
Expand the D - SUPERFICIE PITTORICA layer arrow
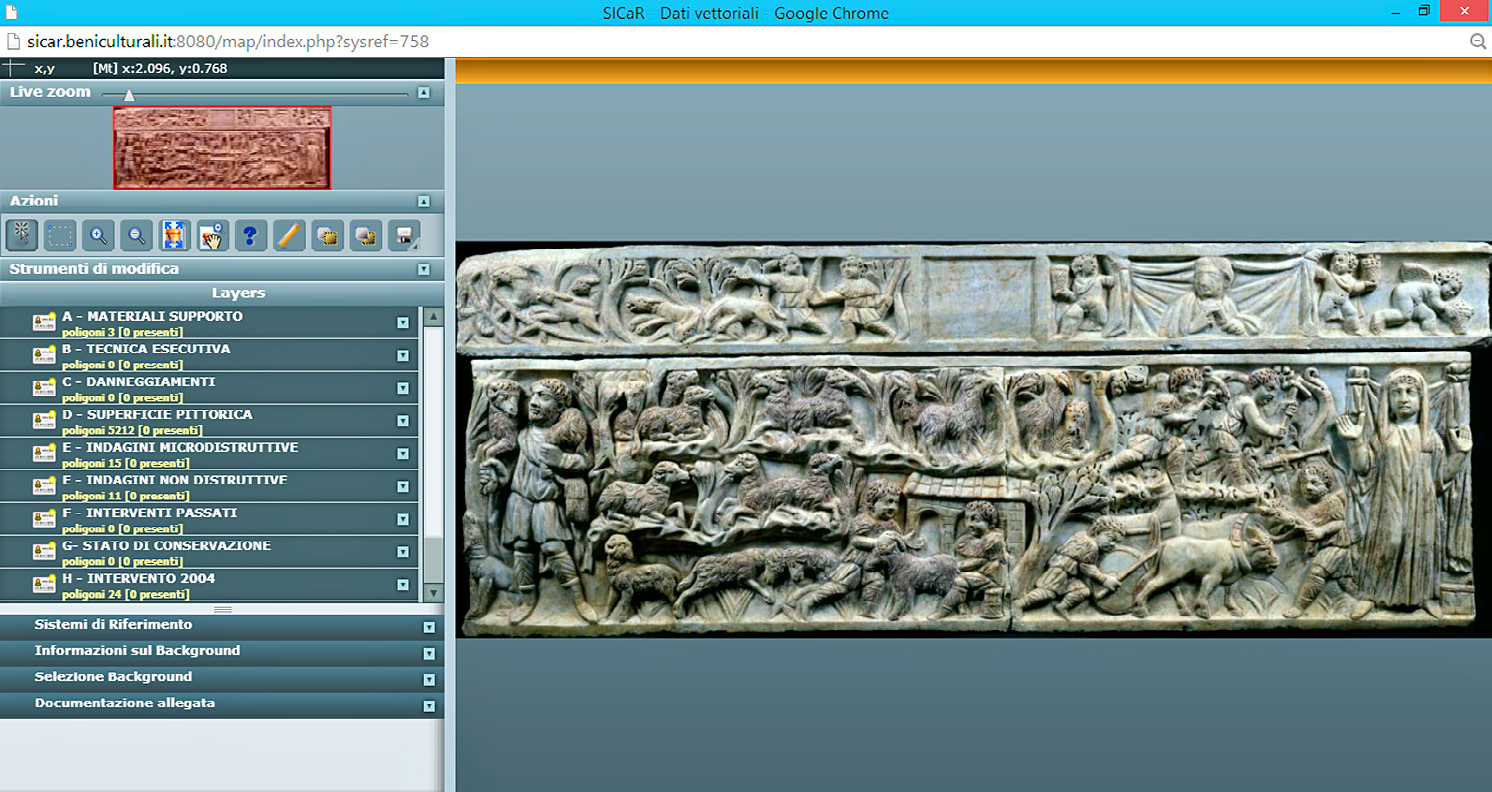403,421
